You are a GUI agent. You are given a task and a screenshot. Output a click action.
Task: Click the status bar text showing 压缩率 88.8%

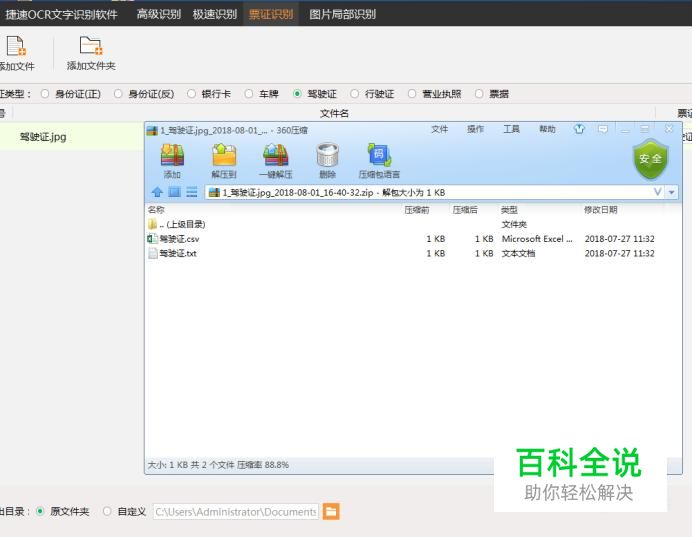(218, 465)
